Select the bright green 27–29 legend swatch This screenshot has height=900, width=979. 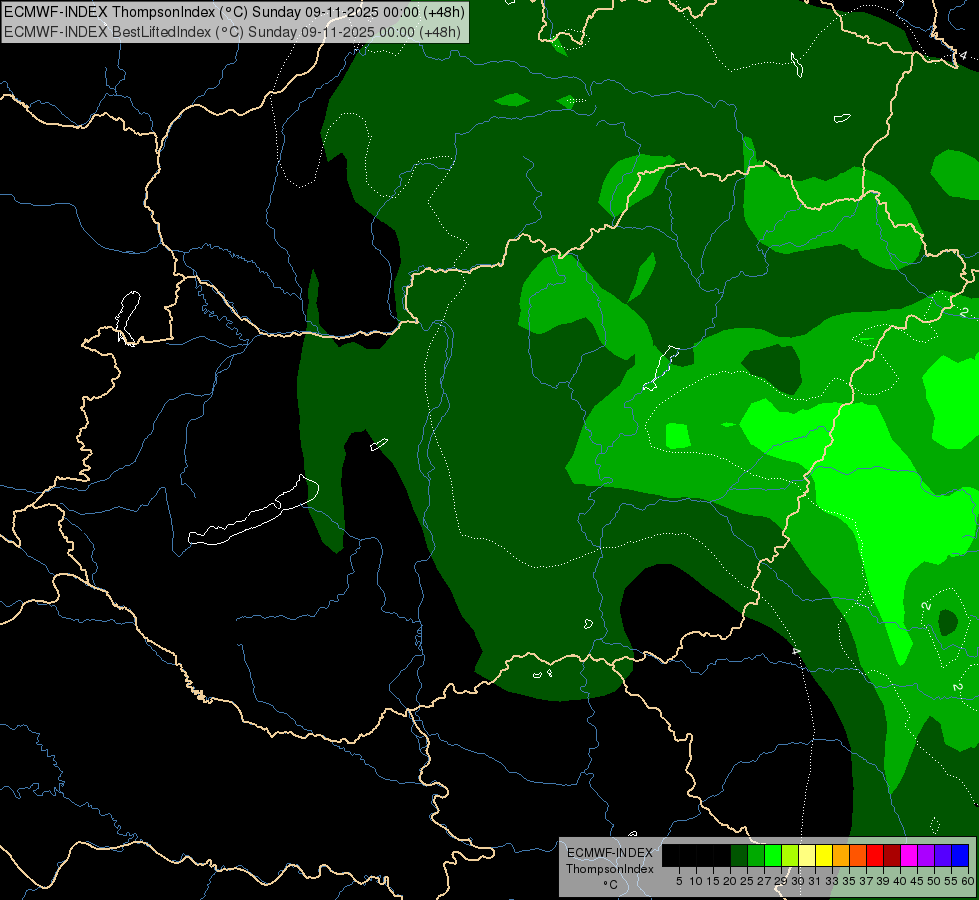[773, 855]
